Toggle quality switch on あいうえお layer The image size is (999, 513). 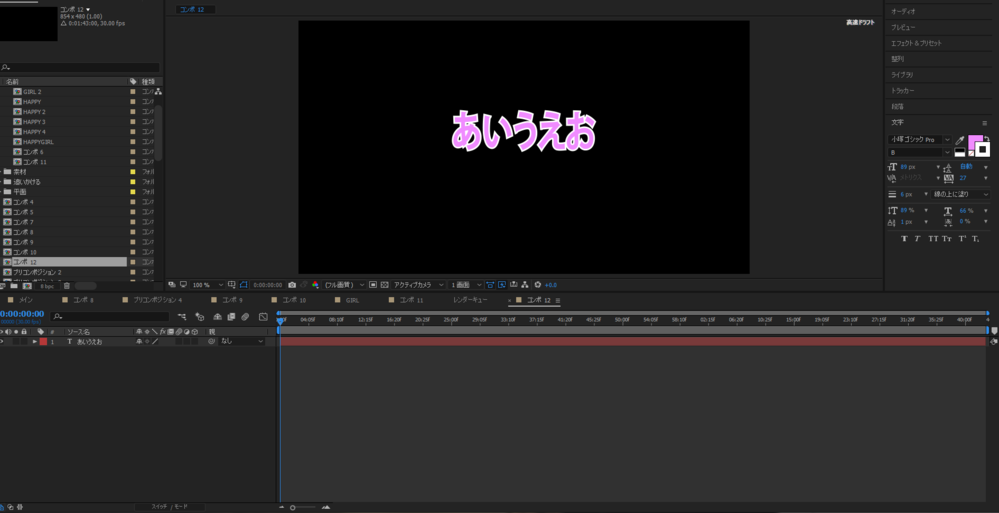point(155,342)
